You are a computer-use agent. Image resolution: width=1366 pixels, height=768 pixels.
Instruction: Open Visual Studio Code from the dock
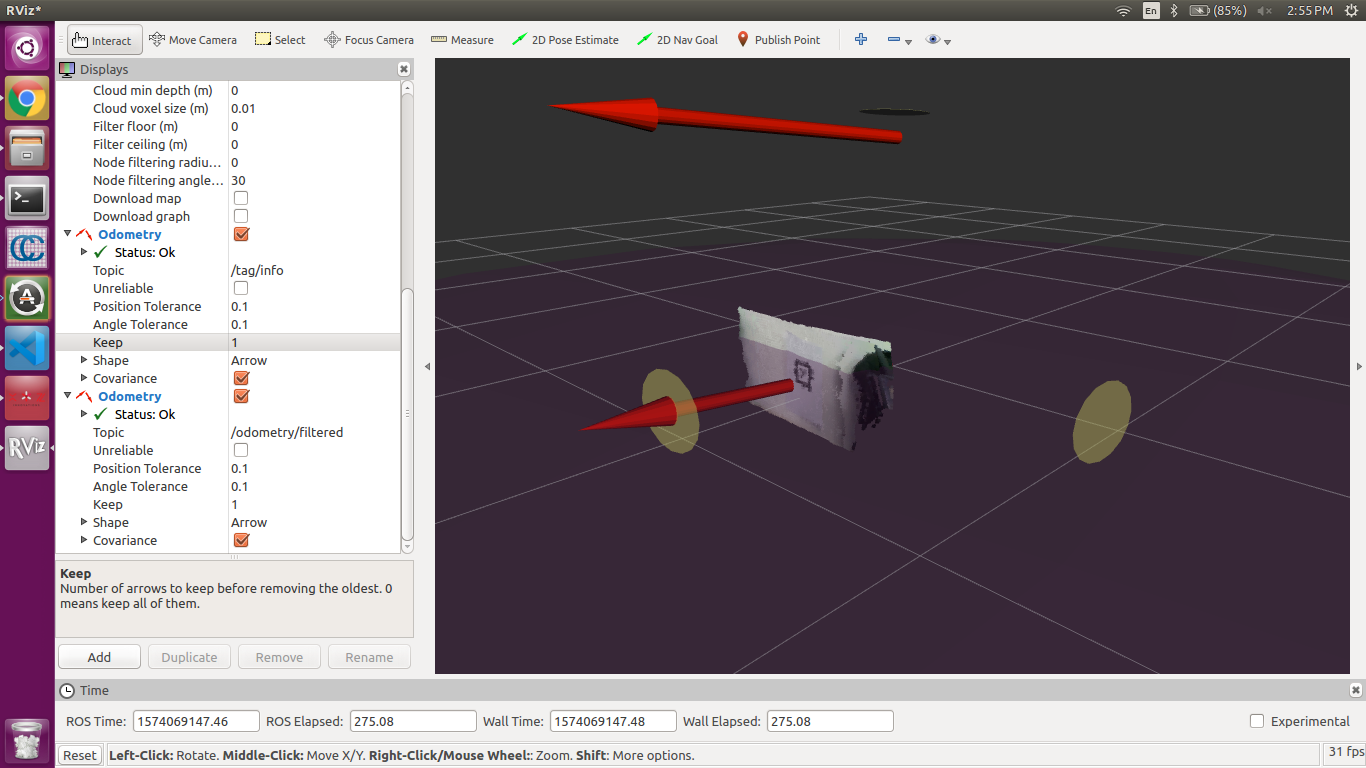27,349
